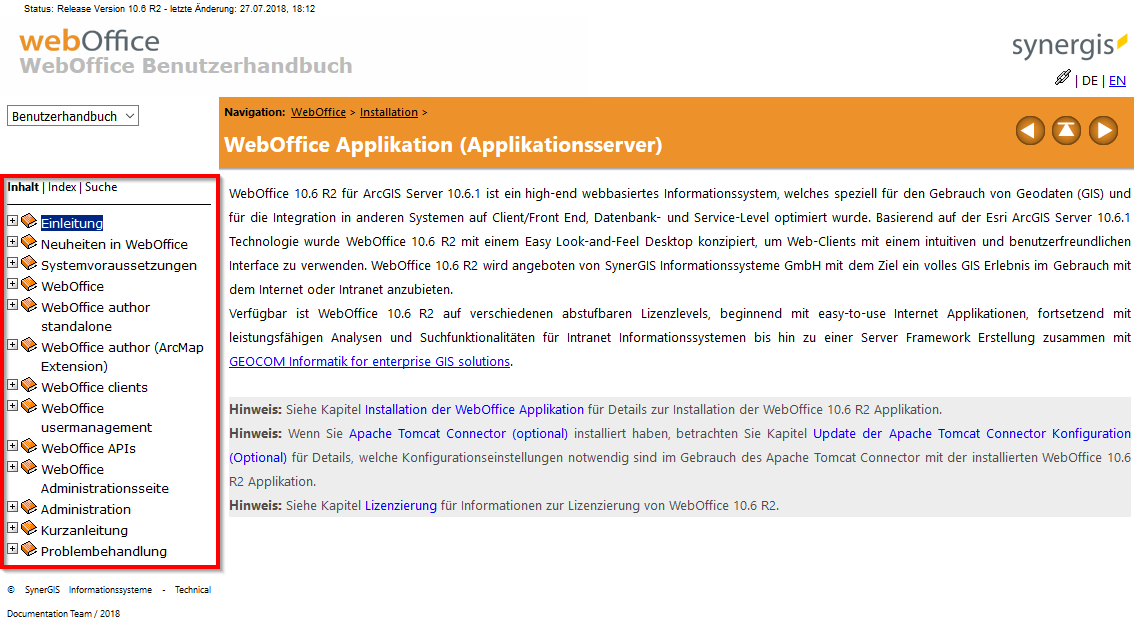Select Problembehandlung tree entry

pos(103,551)
